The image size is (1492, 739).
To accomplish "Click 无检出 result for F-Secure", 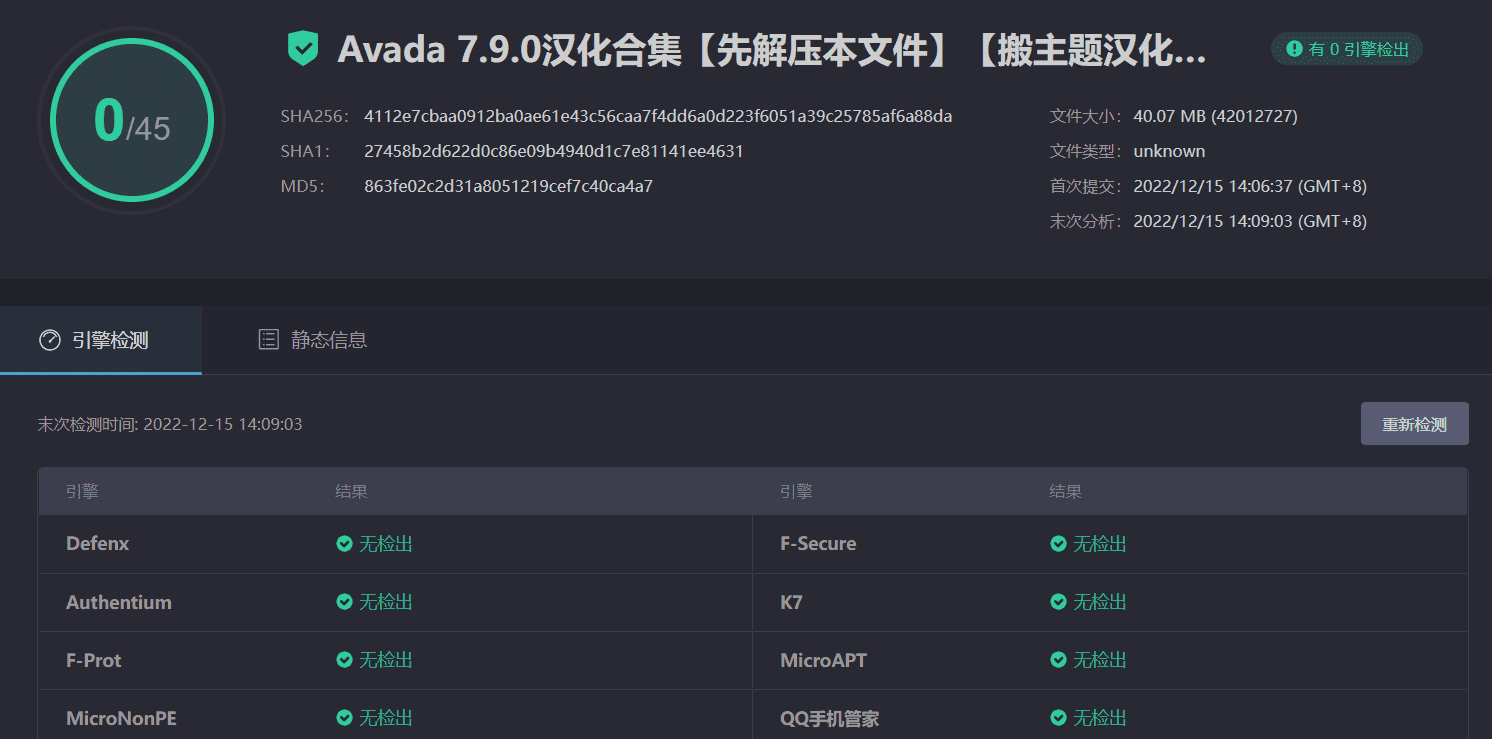I will (1100, 544).
